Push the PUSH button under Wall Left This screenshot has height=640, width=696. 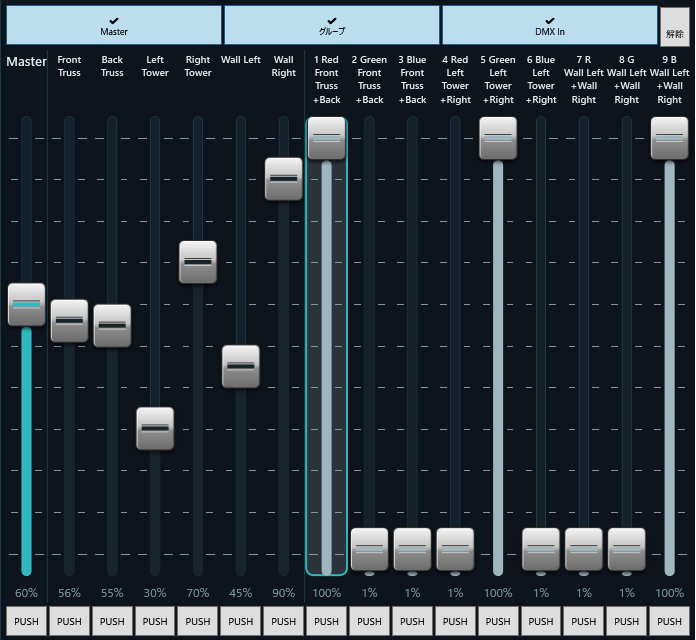coord(241,621)
